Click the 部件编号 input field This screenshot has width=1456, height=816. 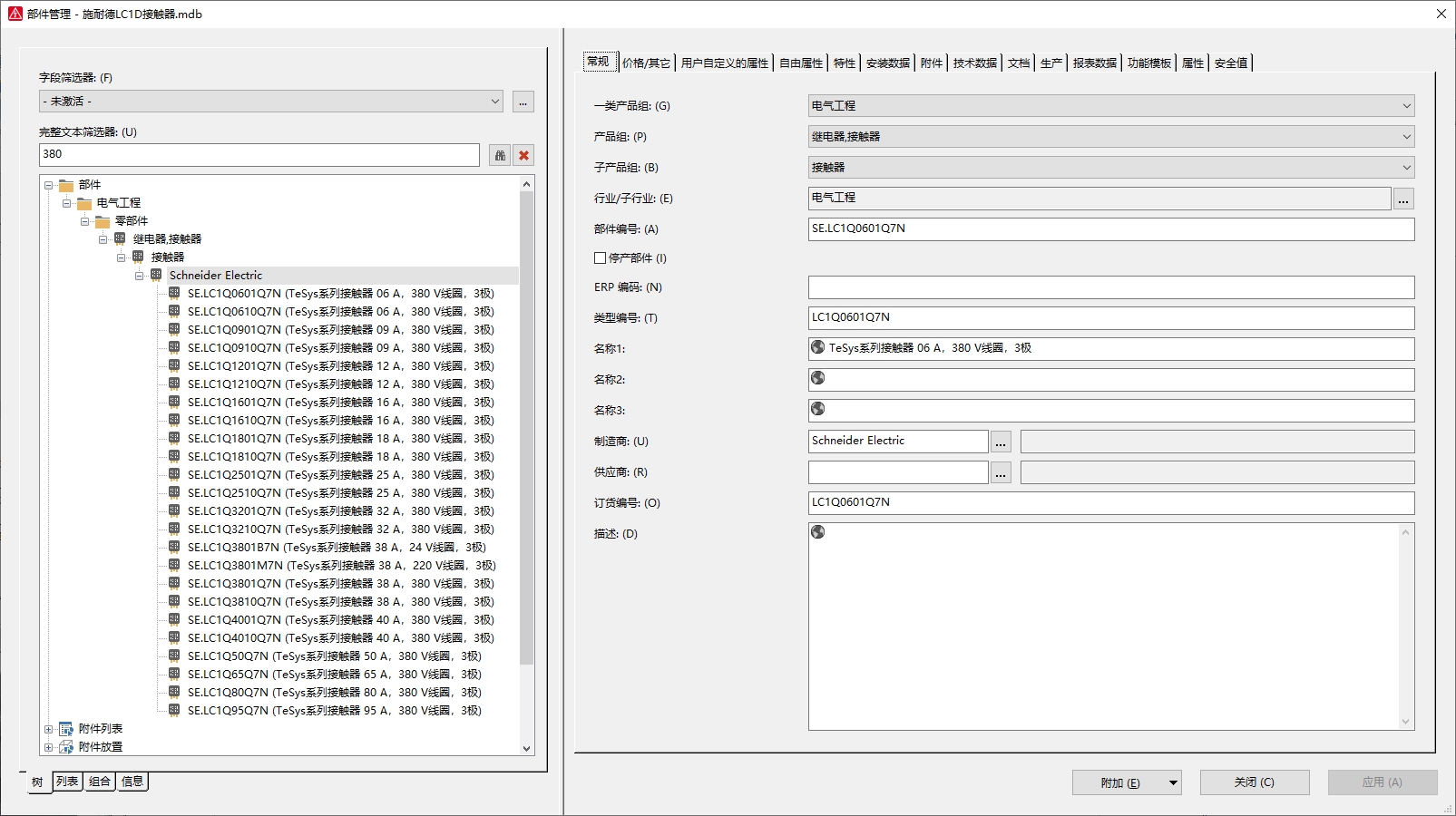coord(1110,228)
